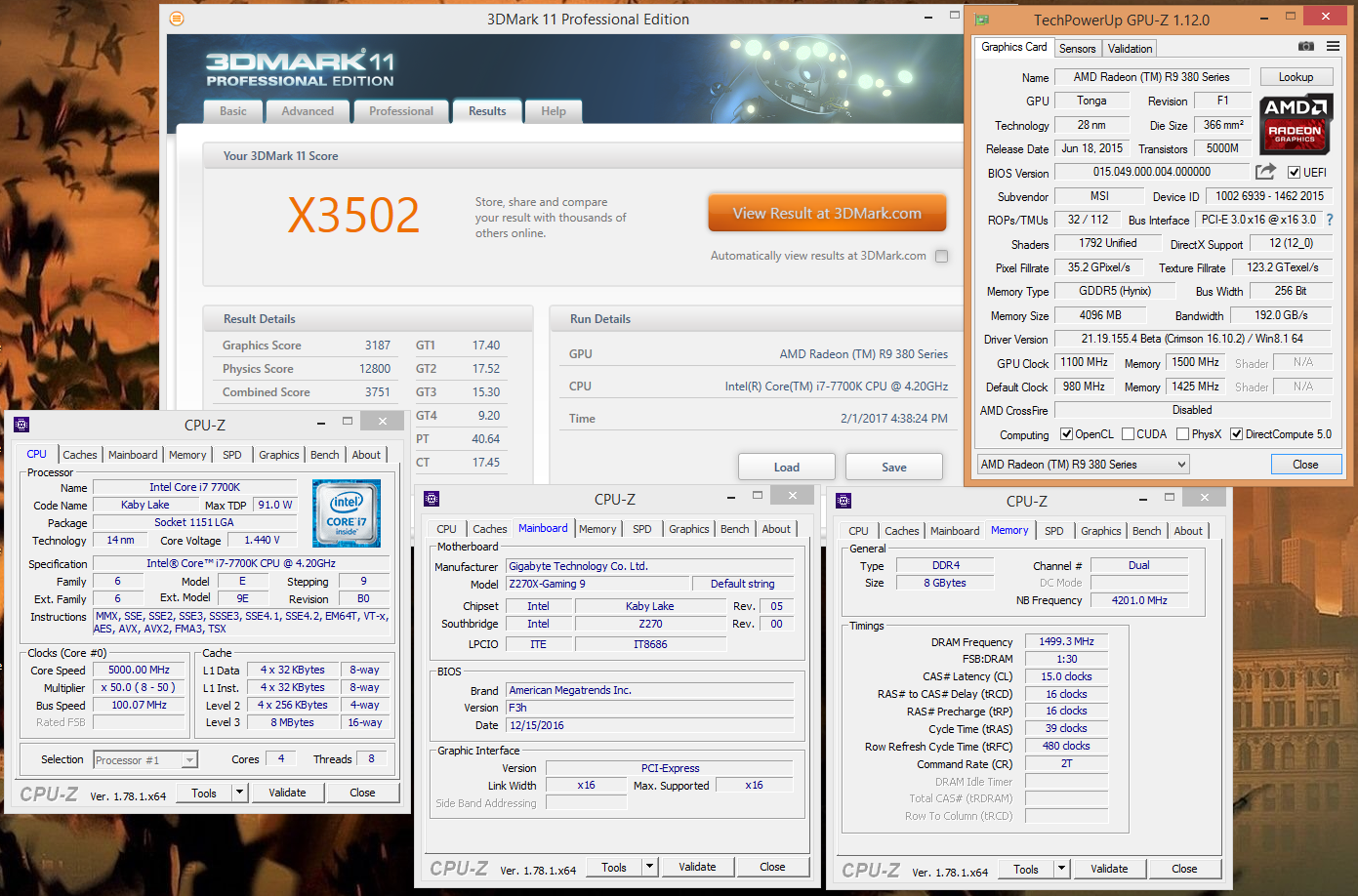Viewport: 1358px width, 896px height.
Task: Toggle the UEFI checkbox in GPU-Z
Action: 1294,173
